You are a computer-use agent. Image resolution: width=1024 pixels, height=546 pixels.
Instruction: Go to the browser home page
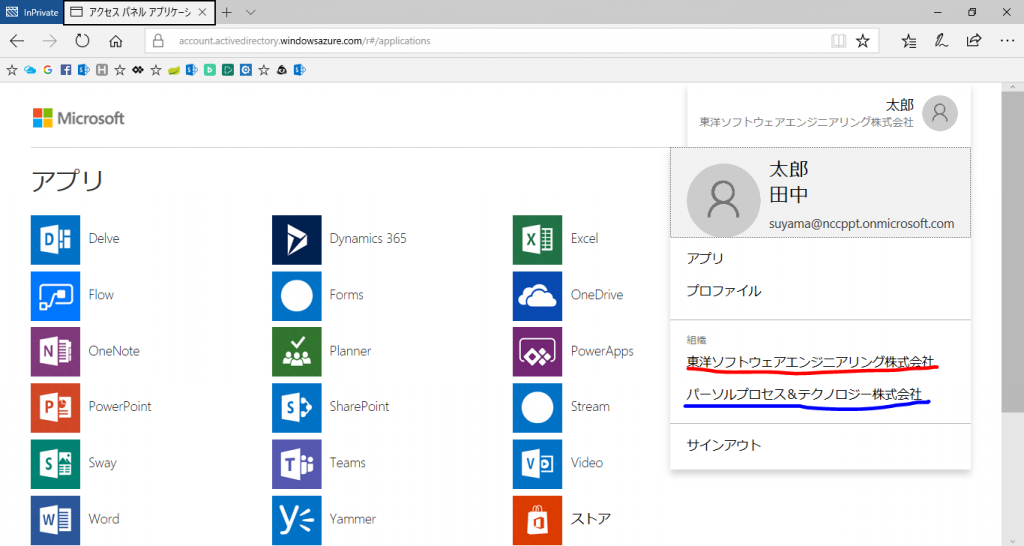coord(116,41)
